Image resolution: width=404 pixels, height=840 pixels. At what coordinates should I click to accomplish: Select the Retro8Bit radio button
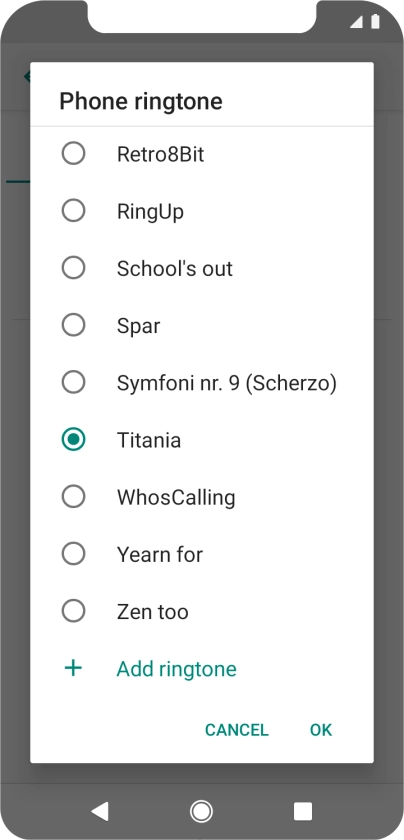(x=73, y=154)
